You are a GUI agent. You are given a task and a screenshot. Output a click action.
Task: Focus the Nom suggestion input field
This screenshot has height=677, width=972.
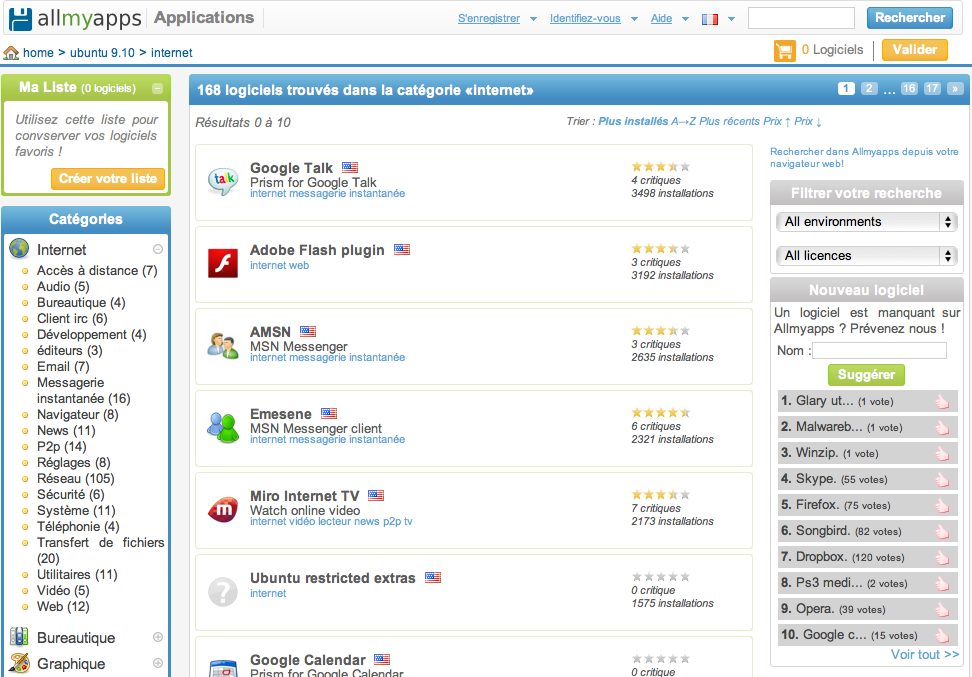coord(879,351)
